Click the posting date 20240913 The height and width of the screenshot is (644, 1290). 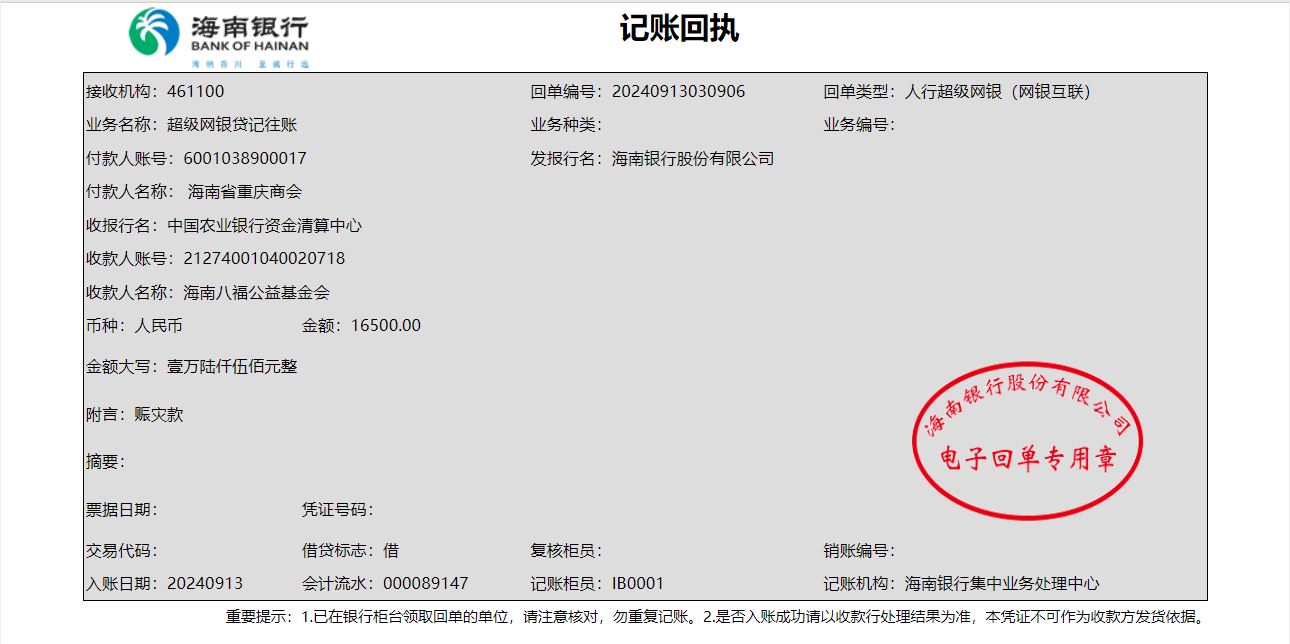click(205, 583)
